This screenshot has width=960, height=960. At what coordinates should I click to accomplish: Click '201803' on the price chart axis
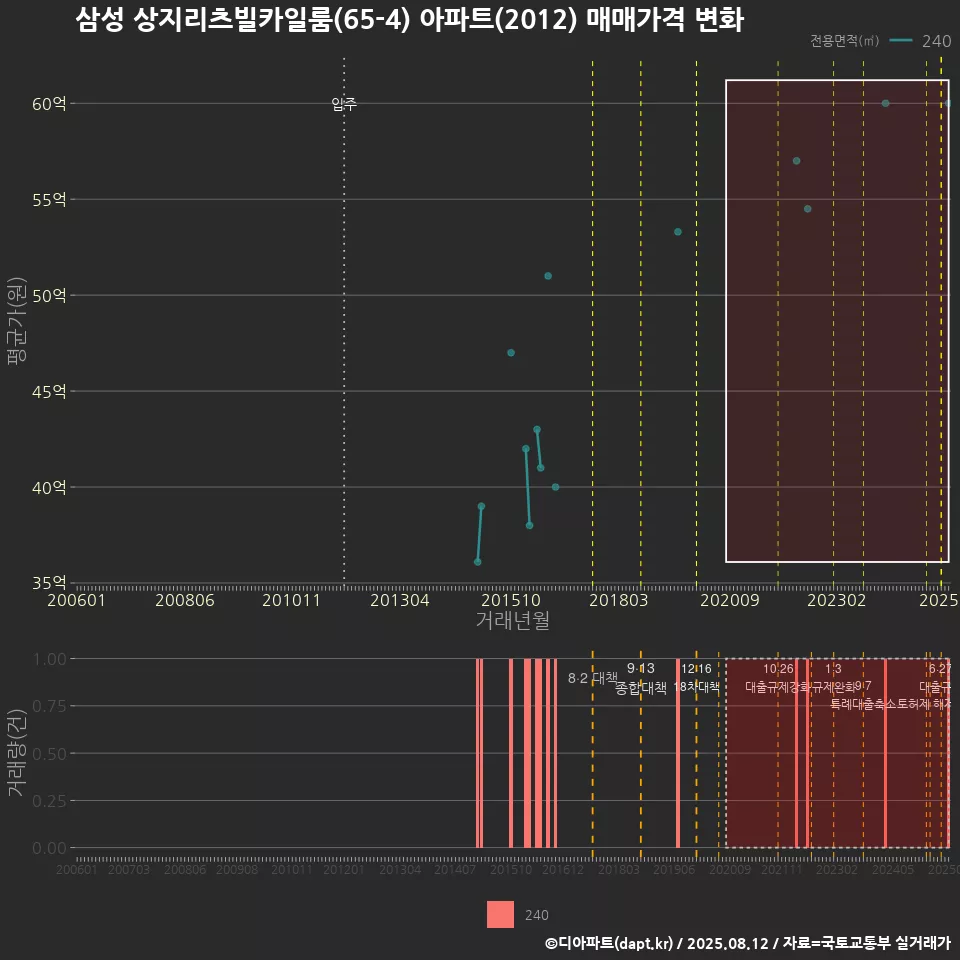(618, 600)
